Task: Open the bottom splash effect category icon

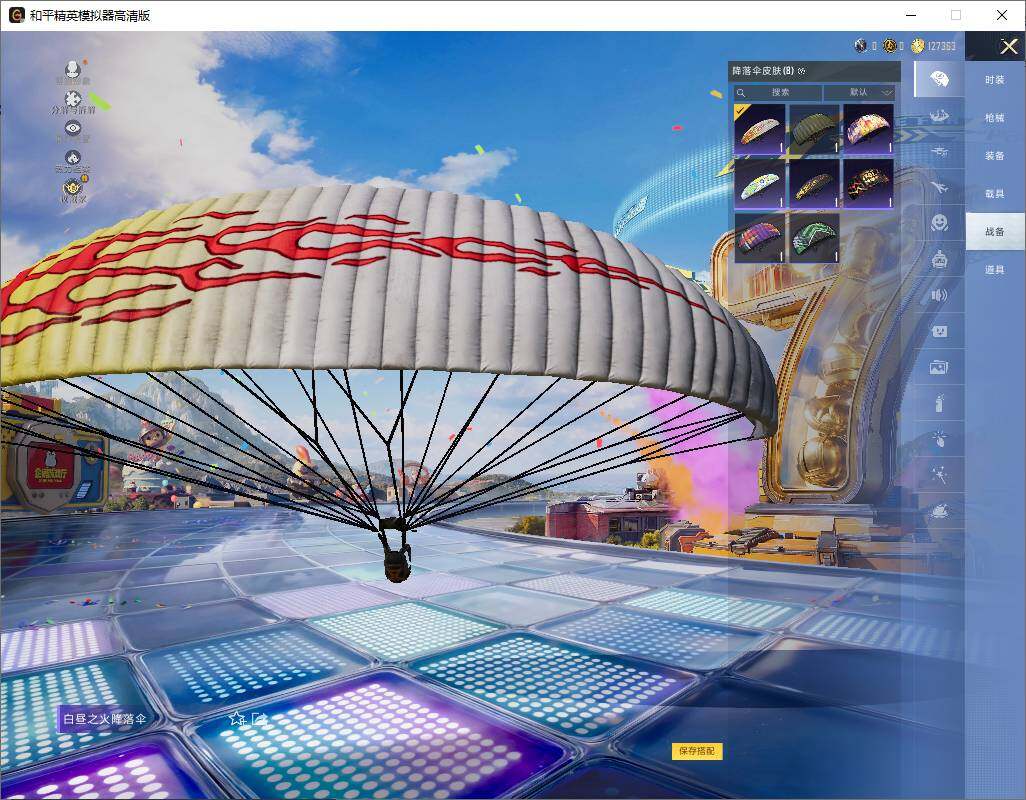Action: [939, 511]
